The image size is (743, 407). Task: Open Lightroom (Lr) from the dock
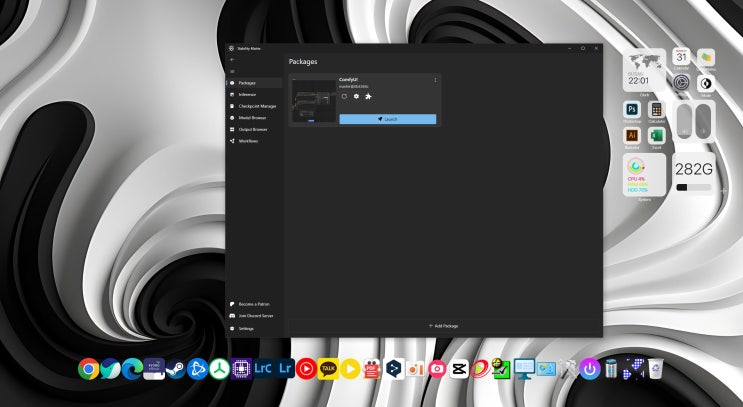pyautogui.click(x=285, y=369)
